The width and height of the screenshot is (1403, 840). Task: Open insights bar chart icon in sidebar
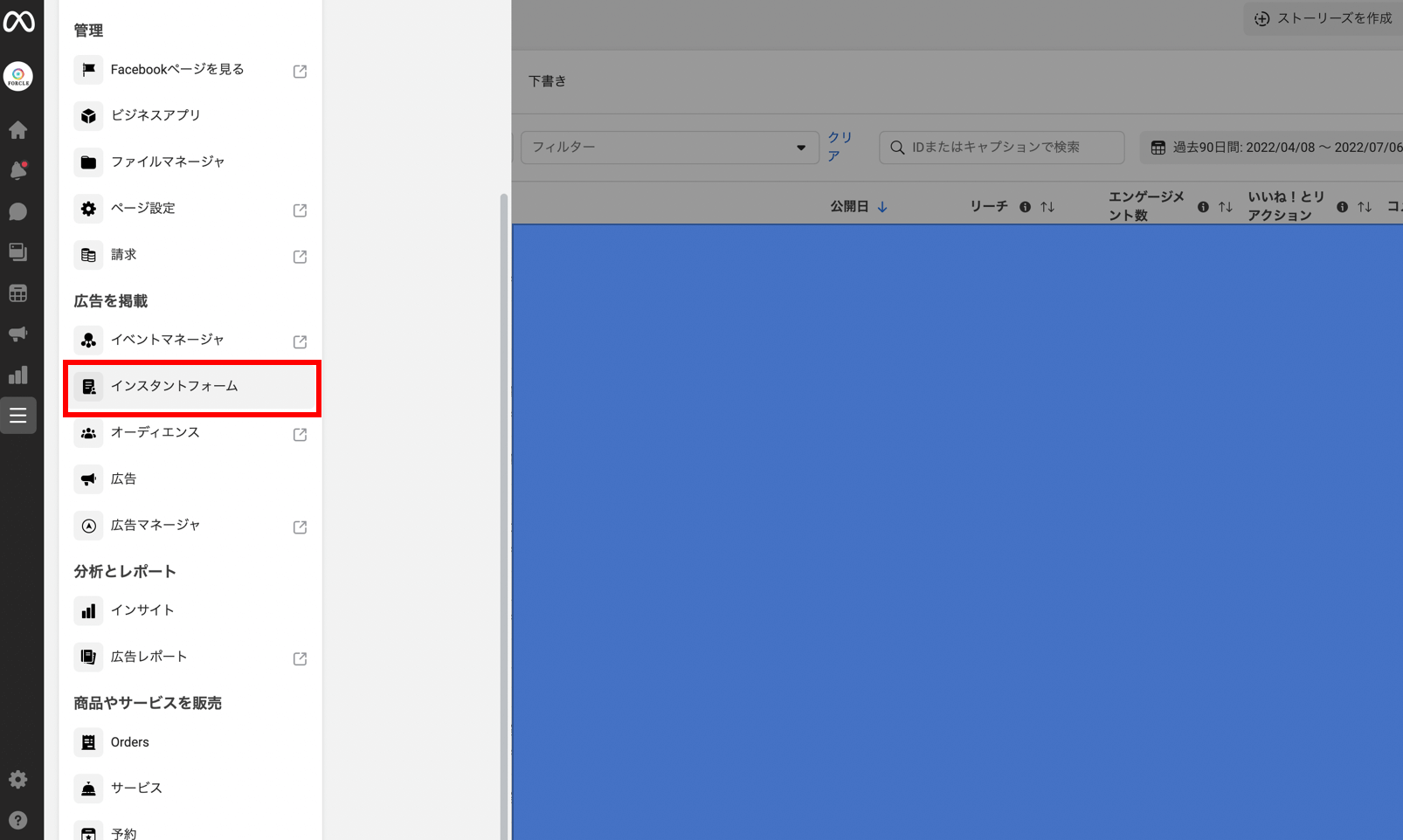point(18,375)
